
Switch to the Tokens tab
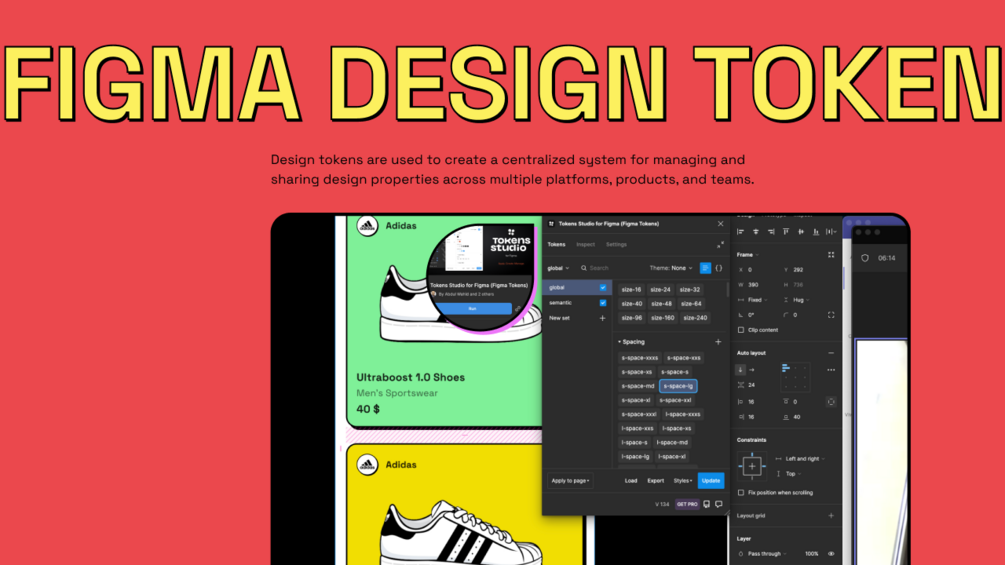tap(556, 245)
